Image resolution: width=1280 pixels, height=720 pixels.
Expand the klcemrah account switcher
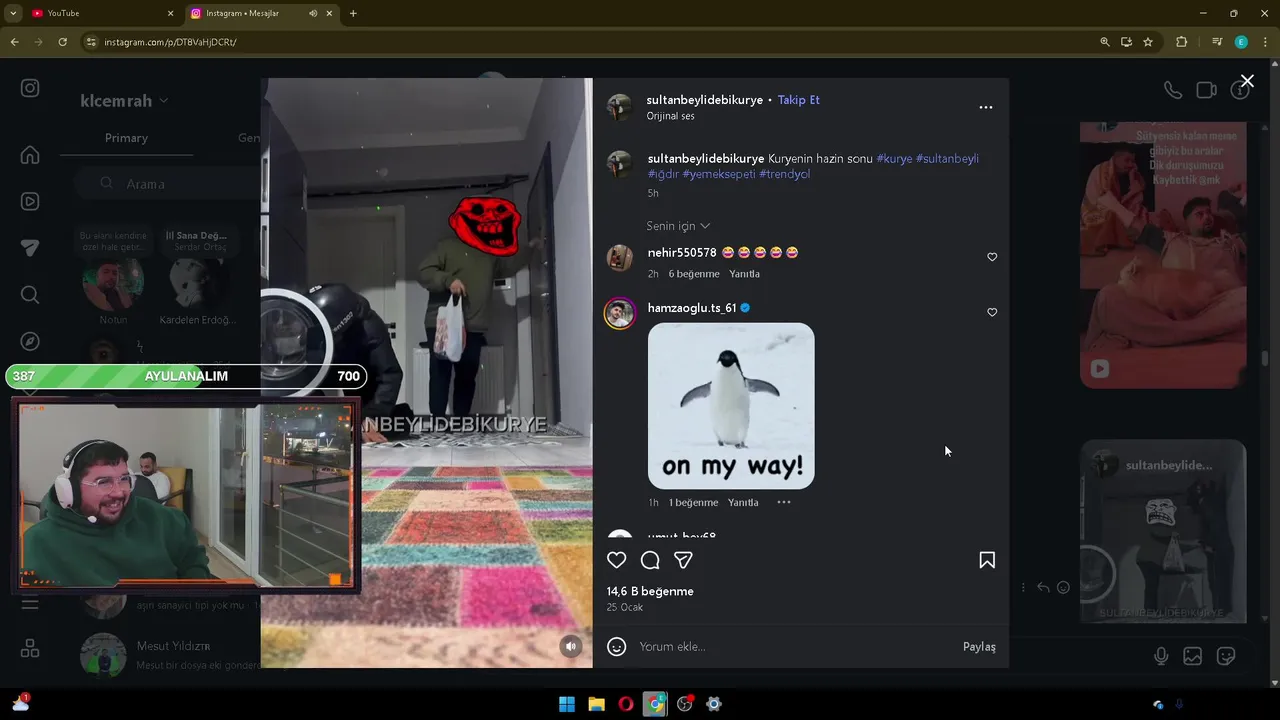pyautogui.click(x=125, y=100)
